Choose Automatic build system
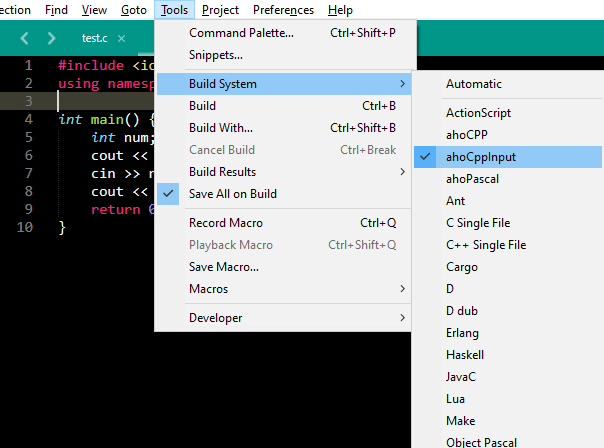 pyautogui.click(x=474, y=84)
